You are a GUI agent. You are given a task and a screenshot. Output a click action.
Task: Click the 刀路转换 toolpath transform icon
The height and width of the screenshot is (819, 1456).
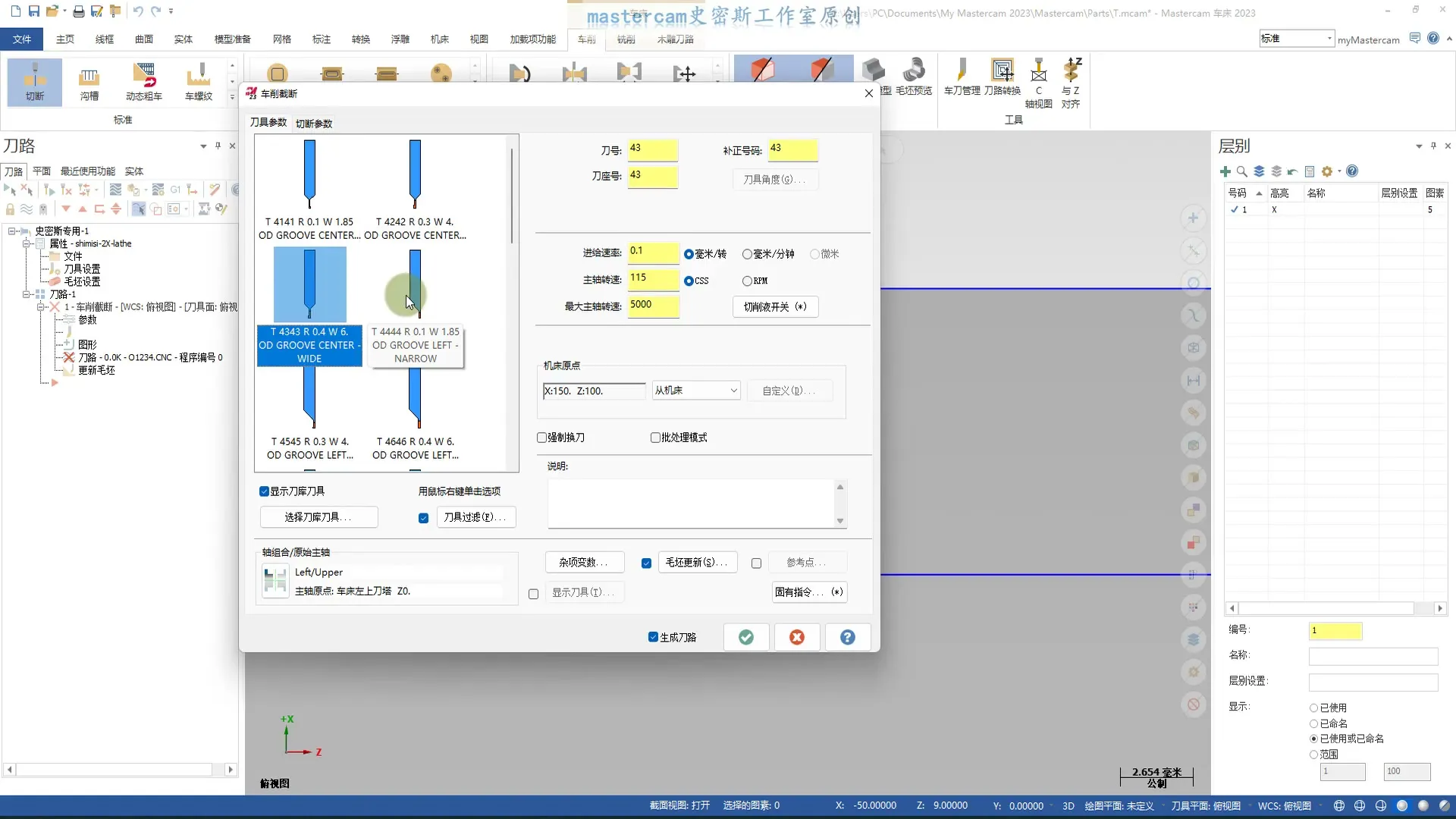(1002, 77)
